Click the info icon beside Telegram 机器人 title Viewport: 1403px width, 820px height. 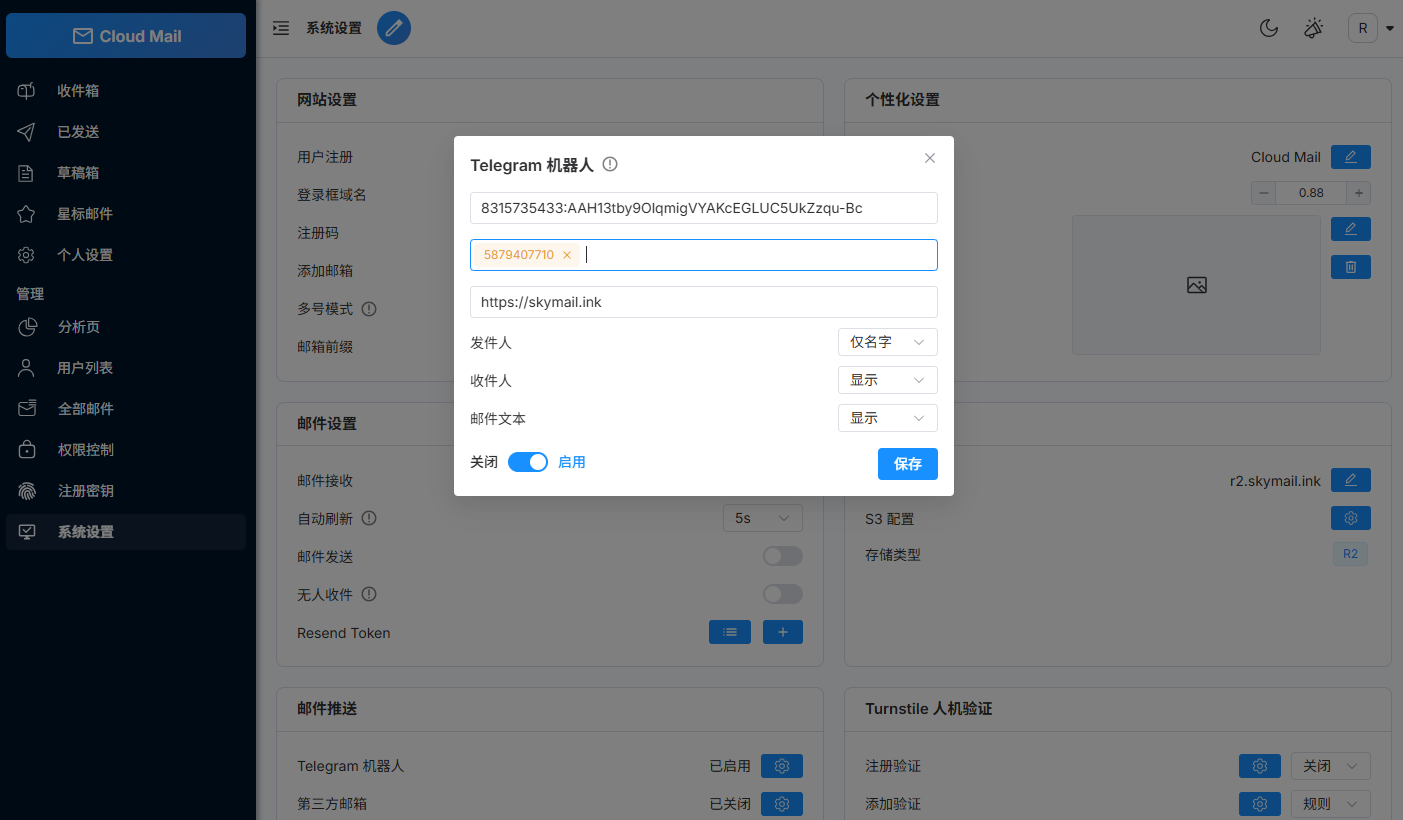(x=610, y=164)
